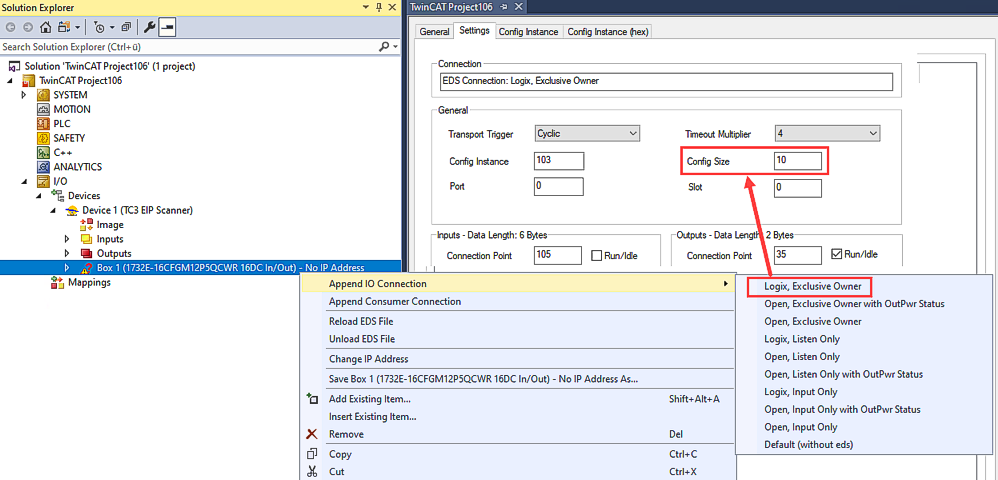Click Add Existing Item menu entry
This screenshot has width=998, height=480.
tap(369, 399)
